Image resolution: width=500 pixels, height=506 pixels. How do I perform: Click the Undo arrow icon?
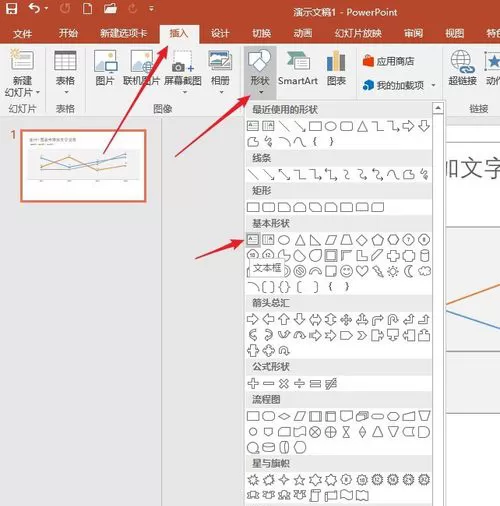coord(34,8)
